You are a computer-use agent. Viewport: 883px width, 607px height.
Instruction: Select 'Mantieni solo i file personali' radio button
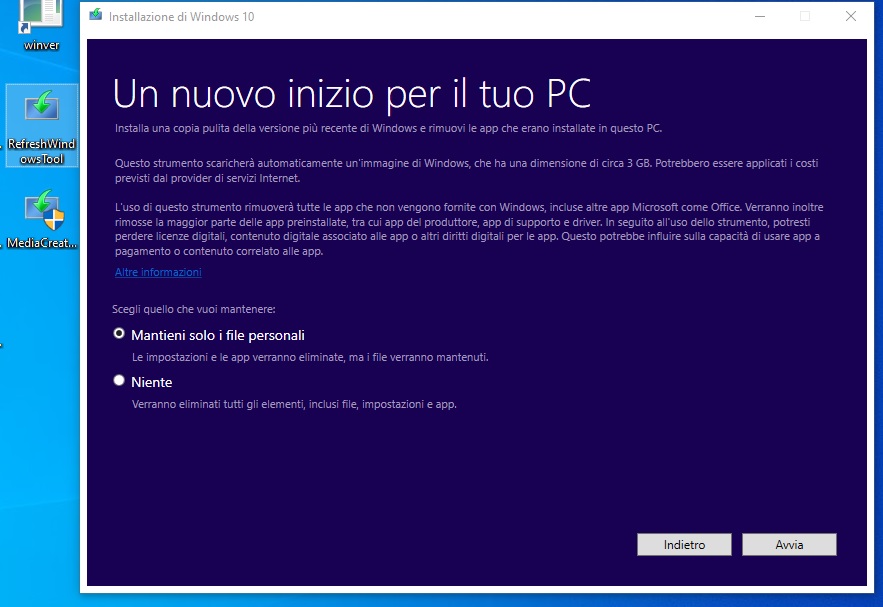pyautogui.click(x=119, y=334)
